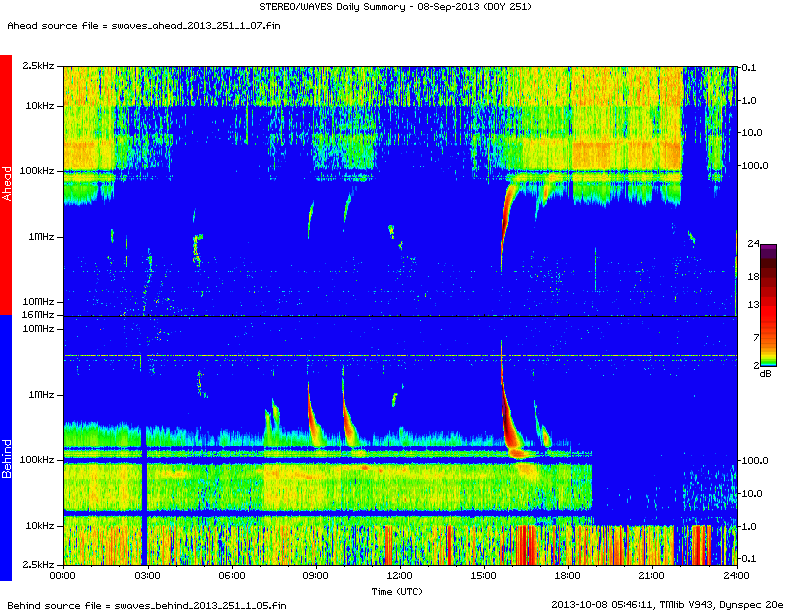Screen dimensions: 792x612
Task: Click the 16MHz frequency label at panel divider
Action: [x=39, y=315]
